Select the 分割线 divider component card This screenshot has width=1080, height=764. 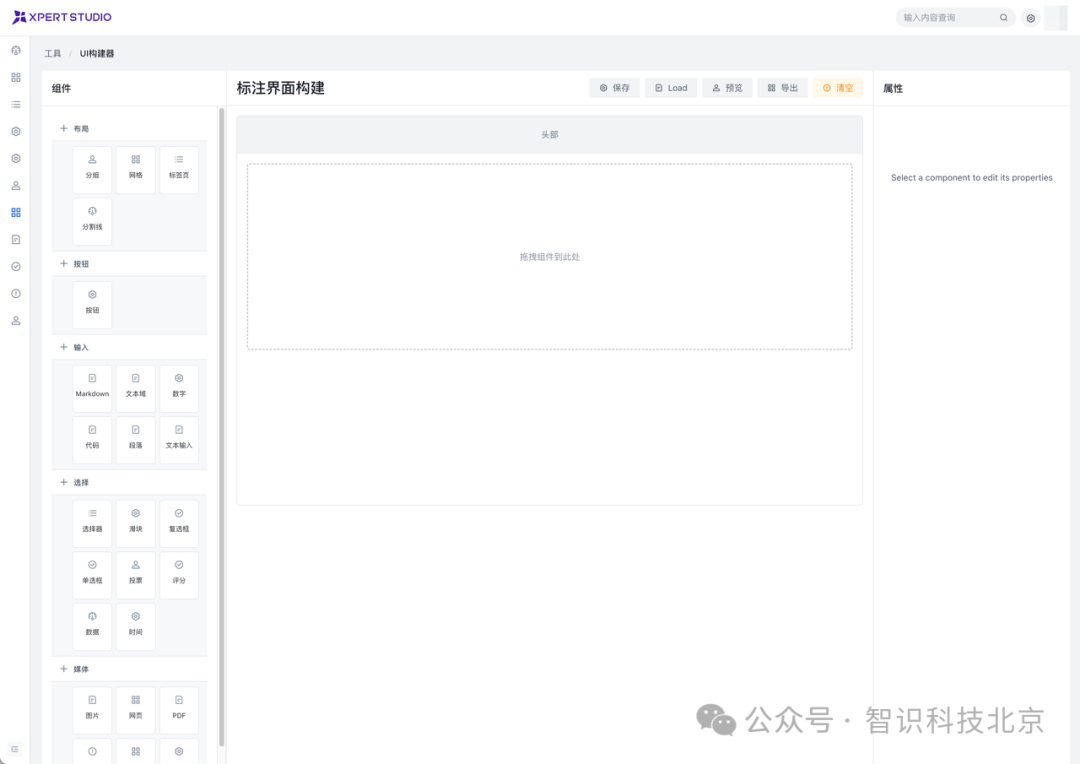(x=92, y=221)
